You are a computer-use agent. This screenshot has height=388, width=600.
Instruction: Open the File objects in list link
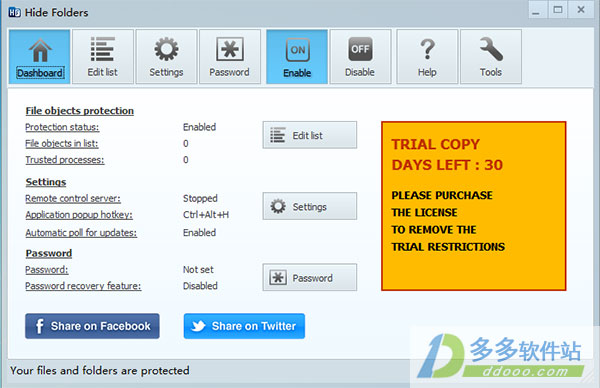[62, 143]
